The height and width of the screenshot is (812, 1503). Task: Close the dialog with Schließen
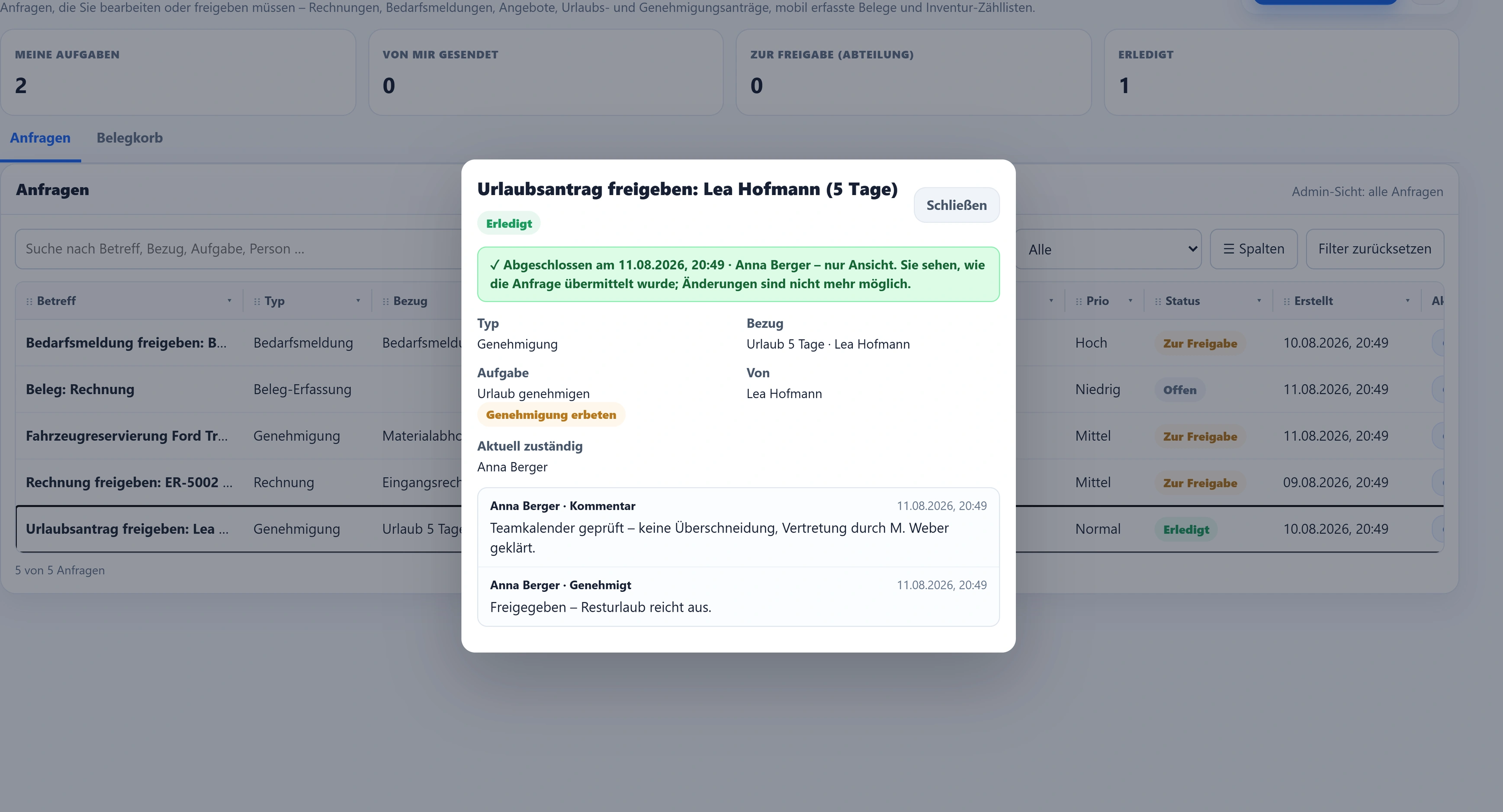tap(956, 205)
